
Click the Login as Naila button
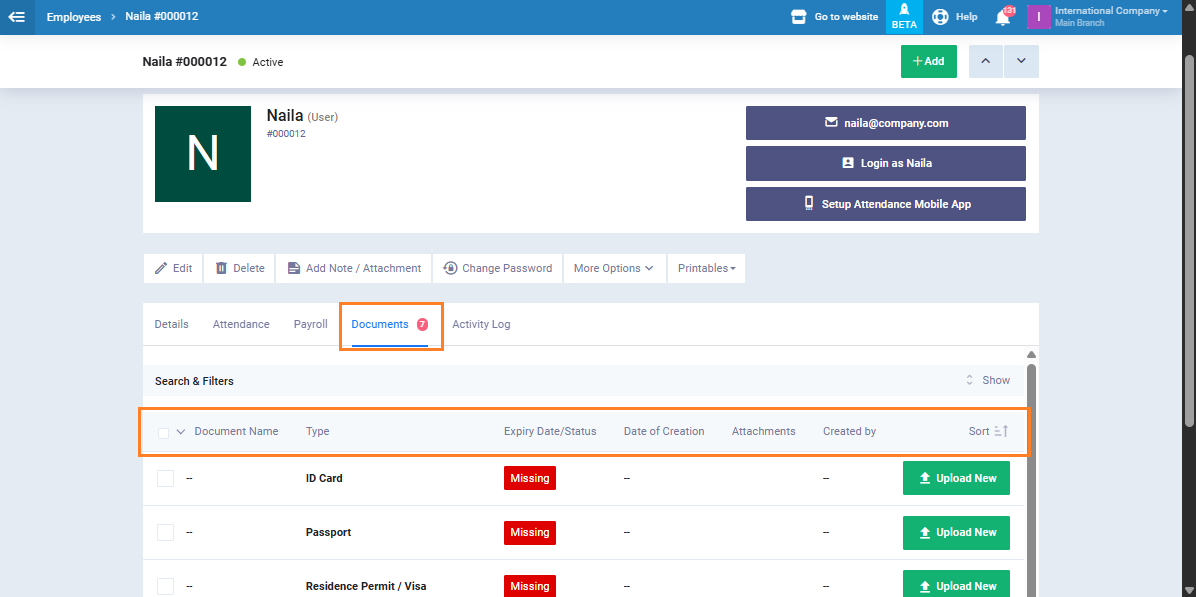point(885,163)
